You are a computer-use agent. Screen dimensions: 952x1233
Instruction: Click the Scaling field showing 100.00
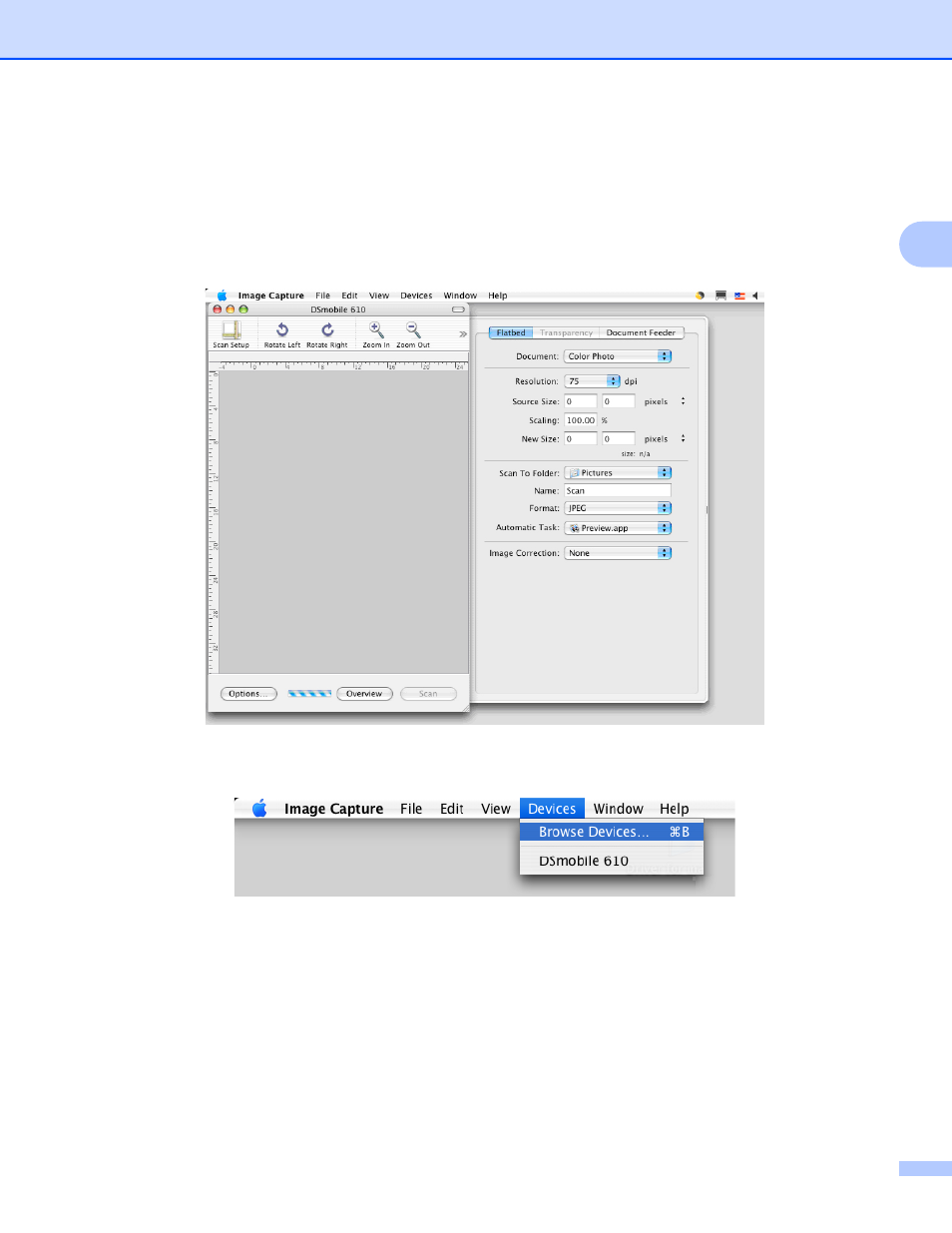[x=581, y=420]
